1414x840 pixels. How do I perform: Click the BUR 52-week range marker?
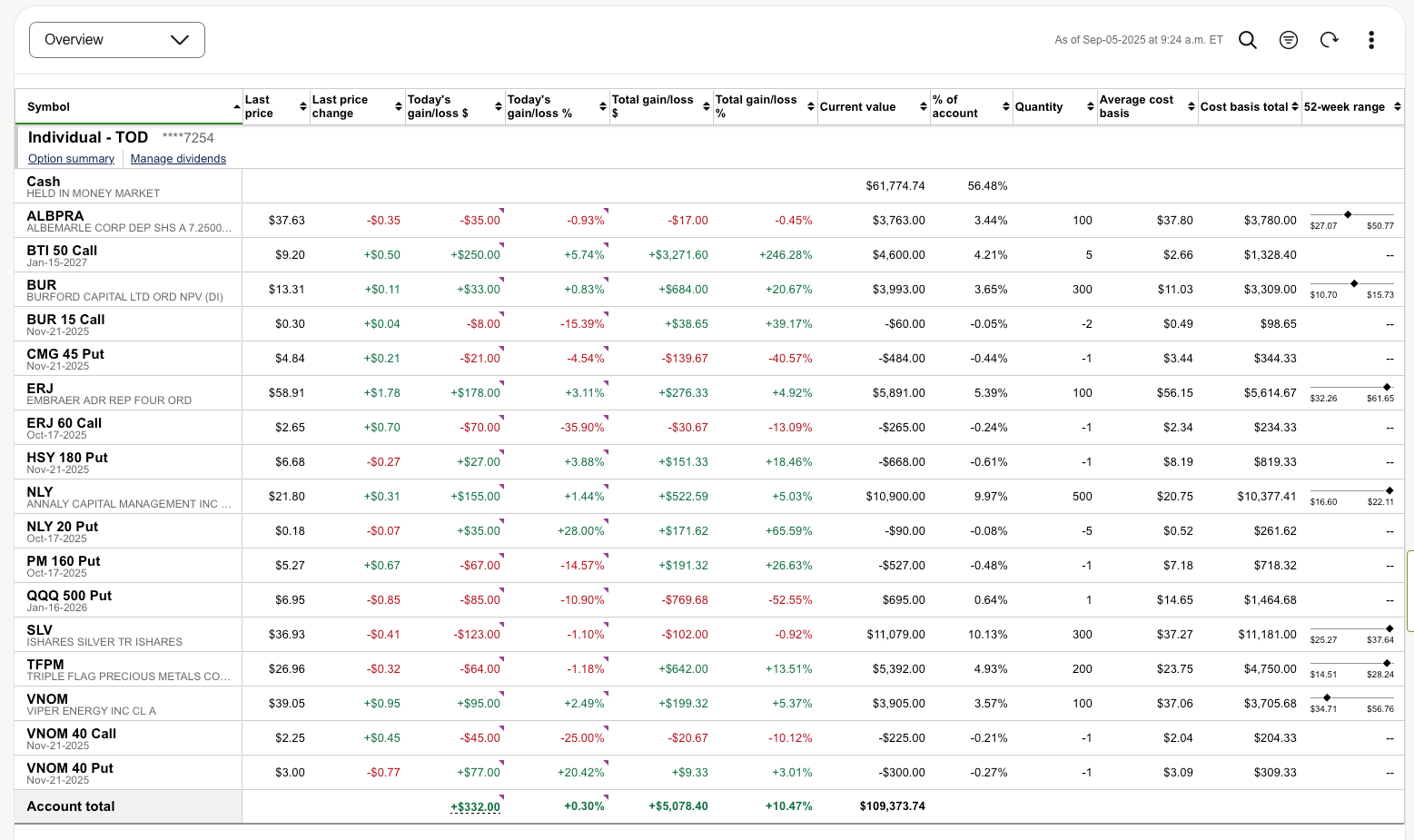pyautogui.click(x=1354, y=283)
